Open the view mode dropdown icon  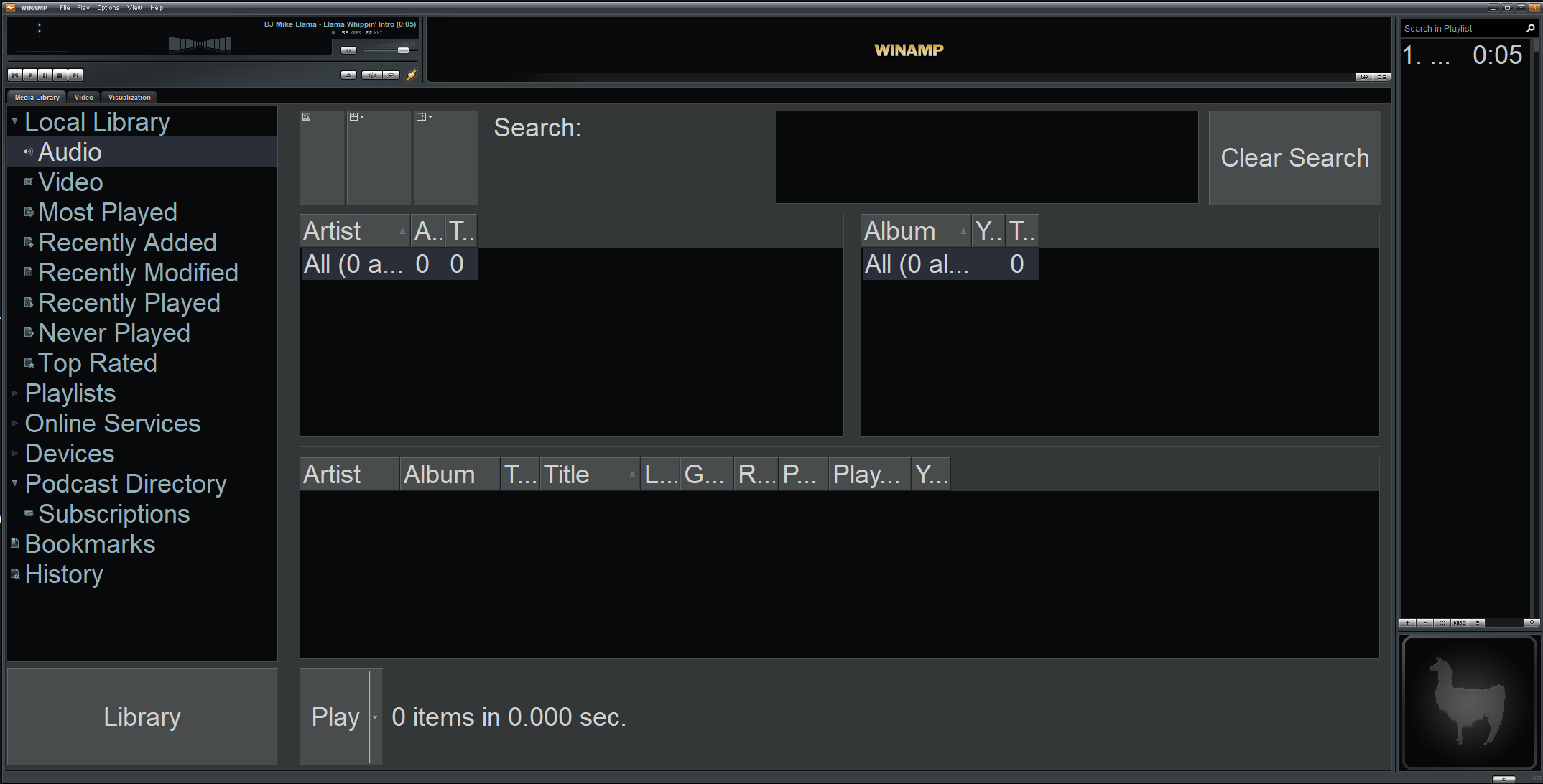click(x=379, y=157)
